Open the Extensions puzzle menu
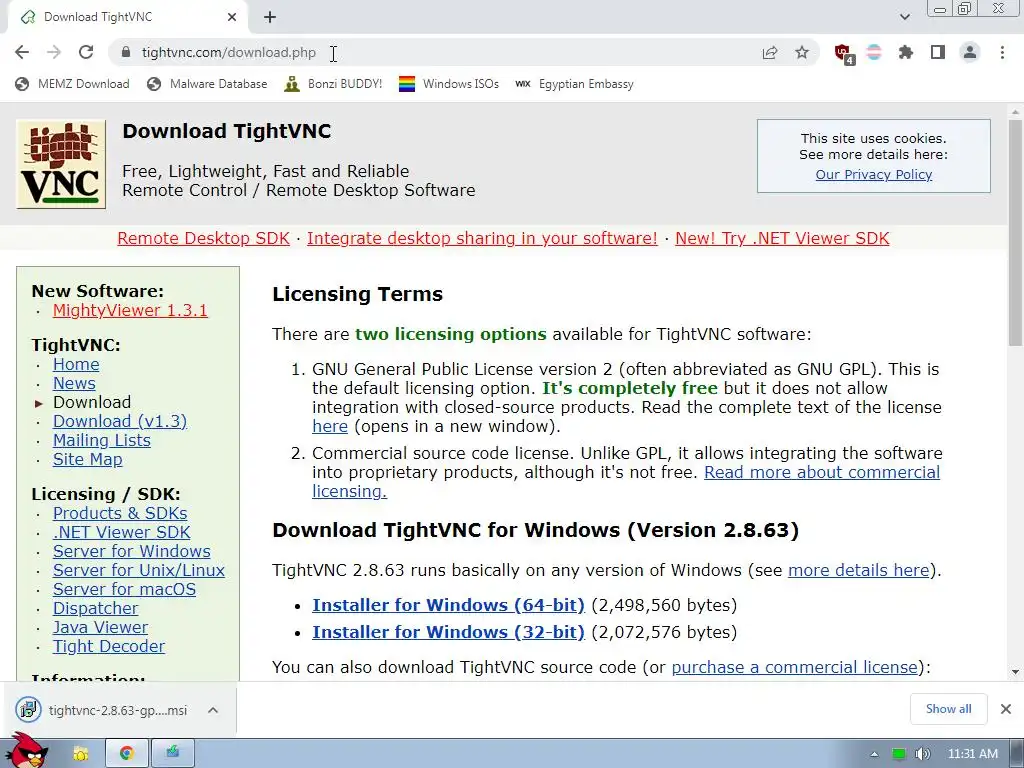 point(906,52)
